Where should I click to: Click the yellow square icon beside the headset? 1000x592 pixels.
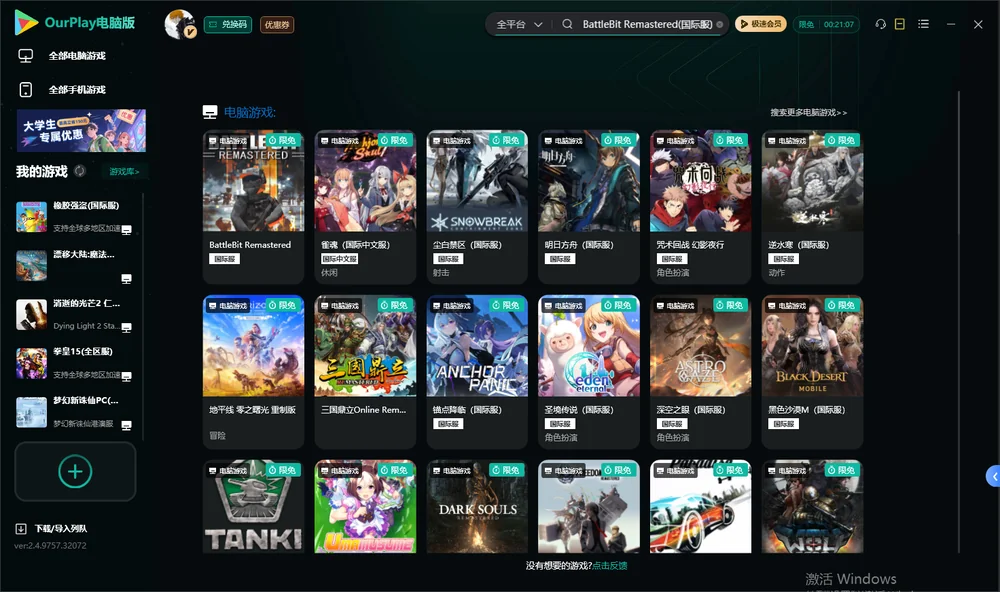899,24
